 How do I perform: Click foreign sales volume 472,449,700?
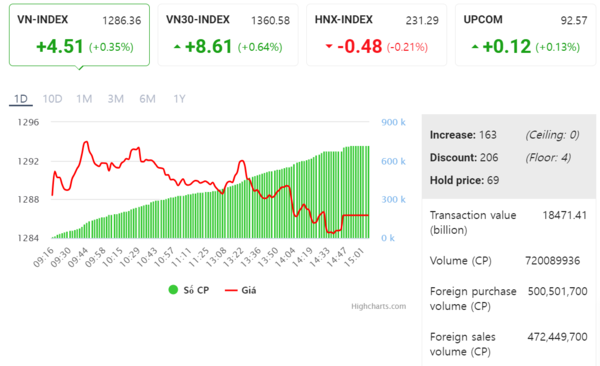(558, 337)
